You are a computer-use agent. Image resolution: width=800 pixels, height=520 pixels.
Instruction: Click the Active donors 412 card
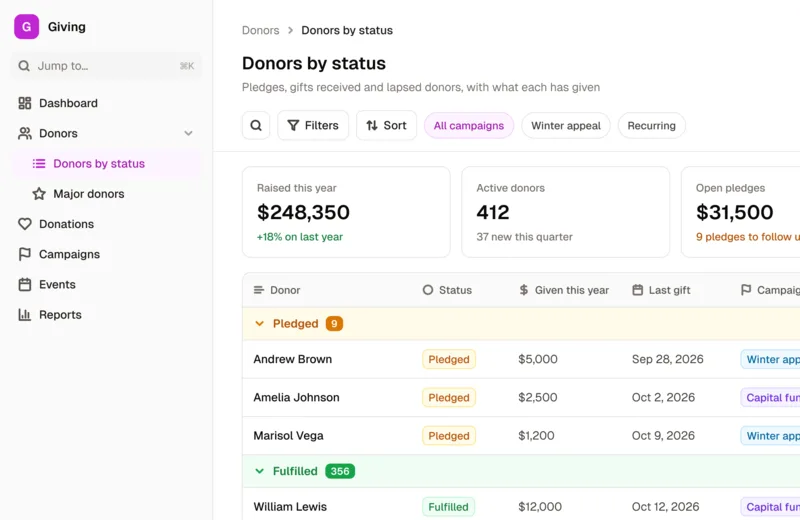(566, 212)
